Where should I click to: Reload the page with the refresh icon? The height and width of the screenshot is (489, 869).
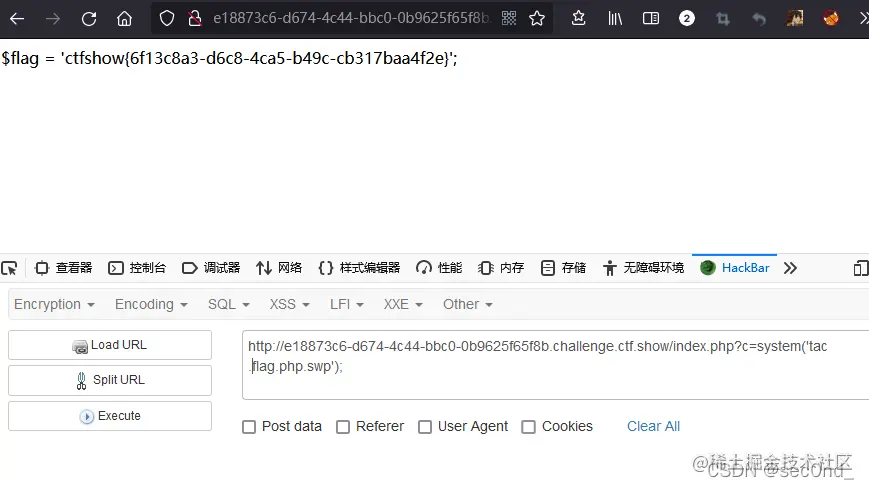coord(89,19)
